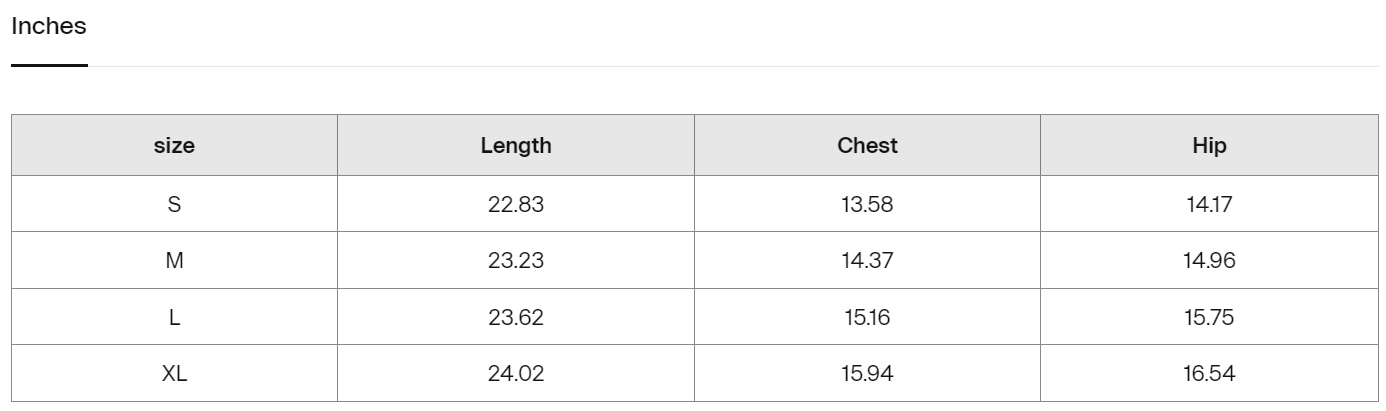Click the 24.02 length cell
The width and height of the screenshot is (1386, 411).
[x=516, y=375]
